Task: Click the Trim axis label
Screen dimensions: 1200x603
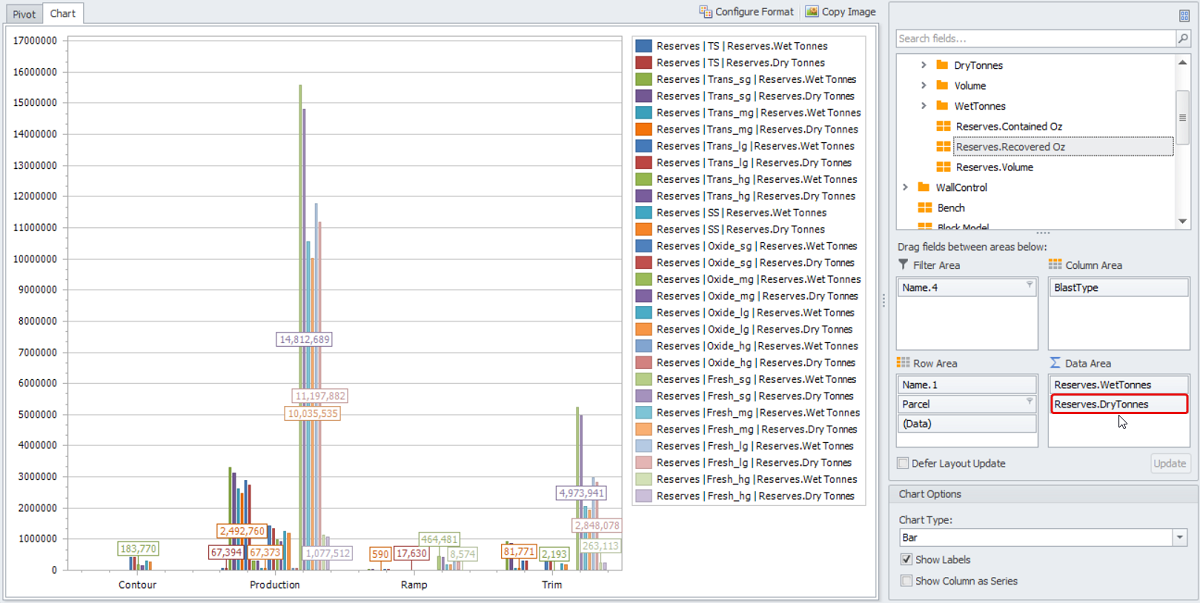Action: pyautogui.click(x=552, y=585)
